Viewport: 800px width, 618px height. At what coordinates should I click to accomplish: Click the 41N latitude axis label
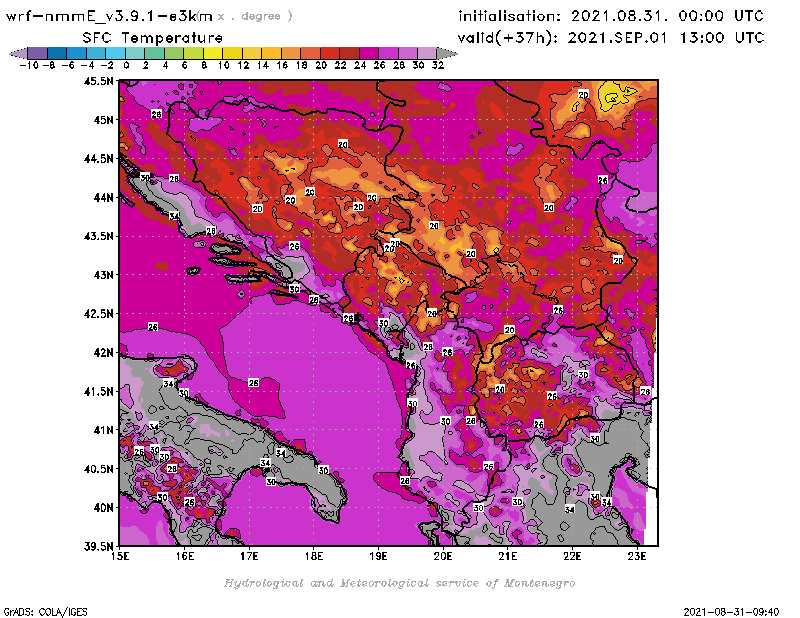point(103,430)
